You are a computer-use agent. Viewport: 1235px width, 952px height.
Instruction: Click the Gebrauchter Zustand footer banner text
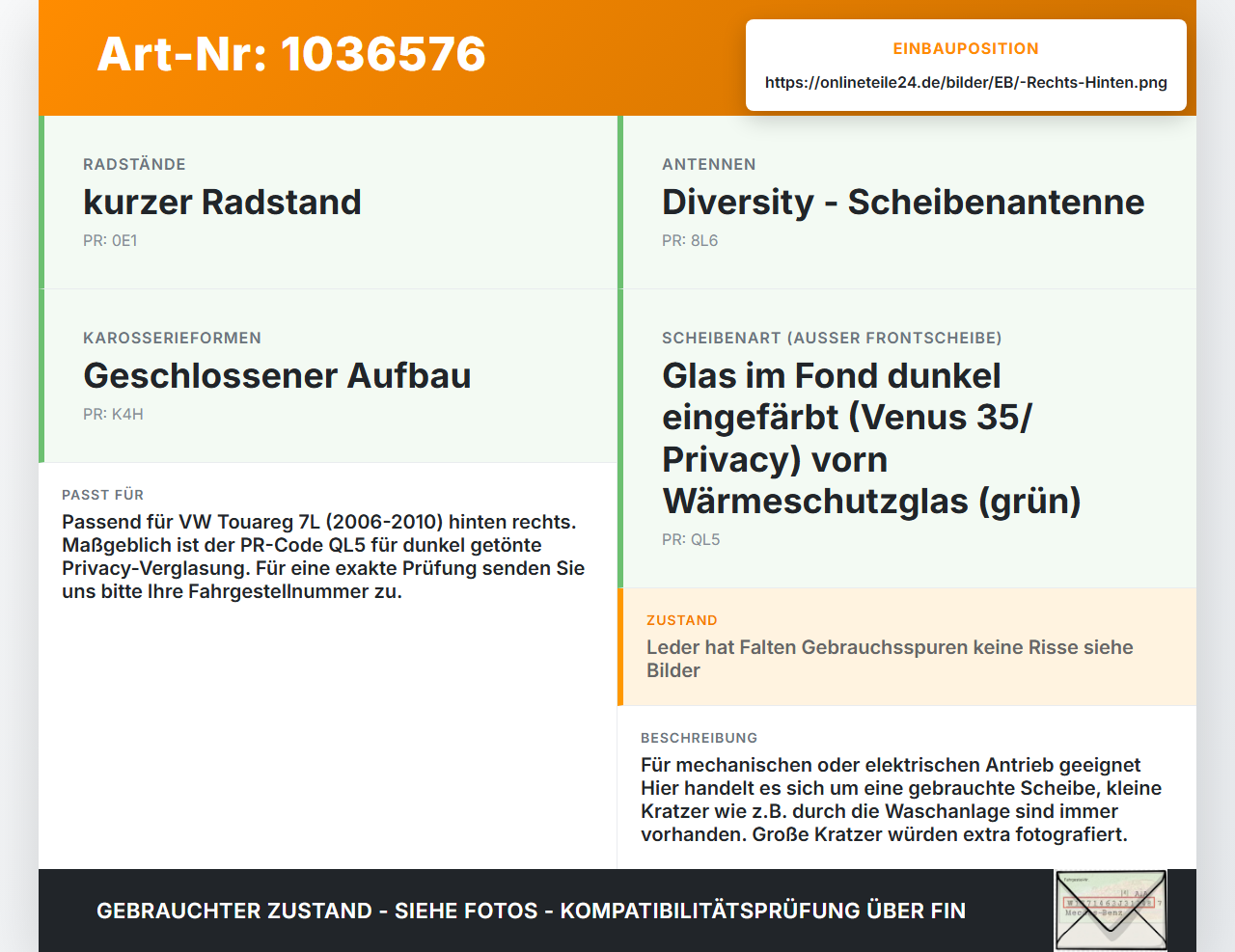pos(531,911)
